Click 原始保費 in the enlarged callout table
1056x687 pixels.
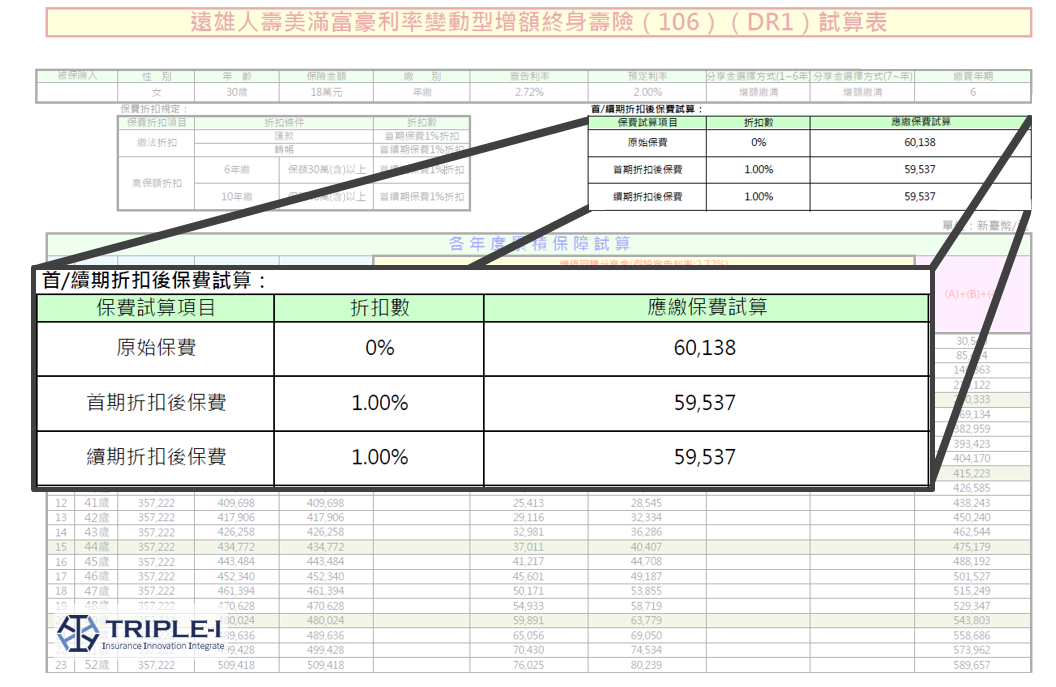156,348
